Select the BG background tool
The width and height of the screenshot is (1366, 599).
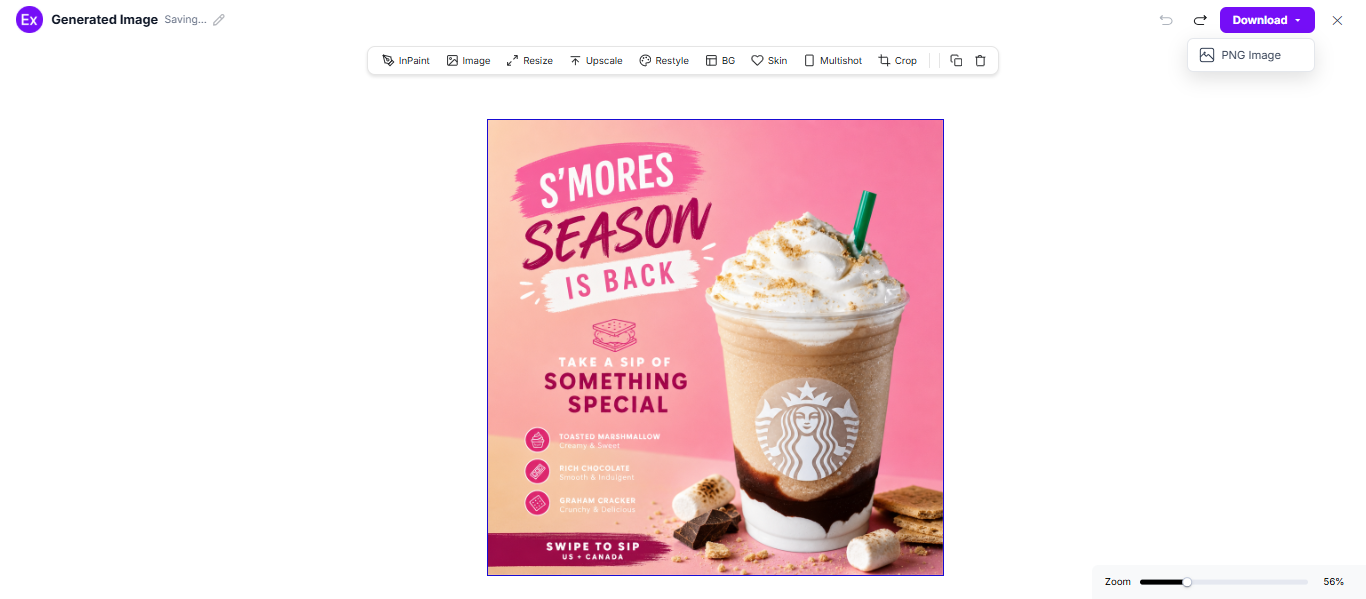(x=720, y=61)
